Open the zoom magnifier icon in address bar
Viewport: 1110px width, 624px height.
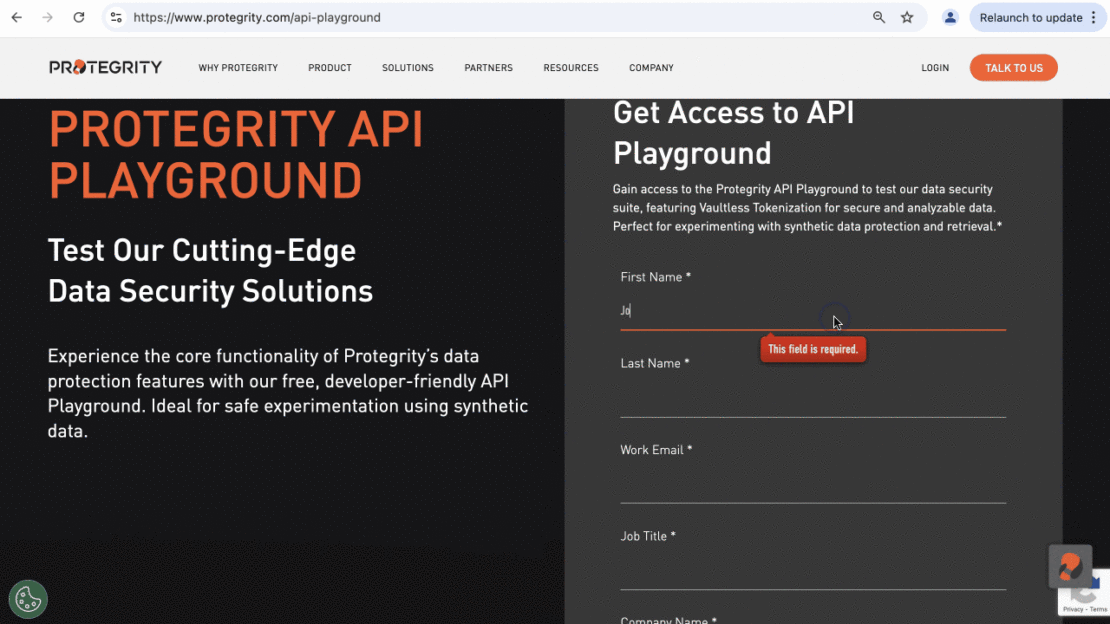(x=879, y=17)
